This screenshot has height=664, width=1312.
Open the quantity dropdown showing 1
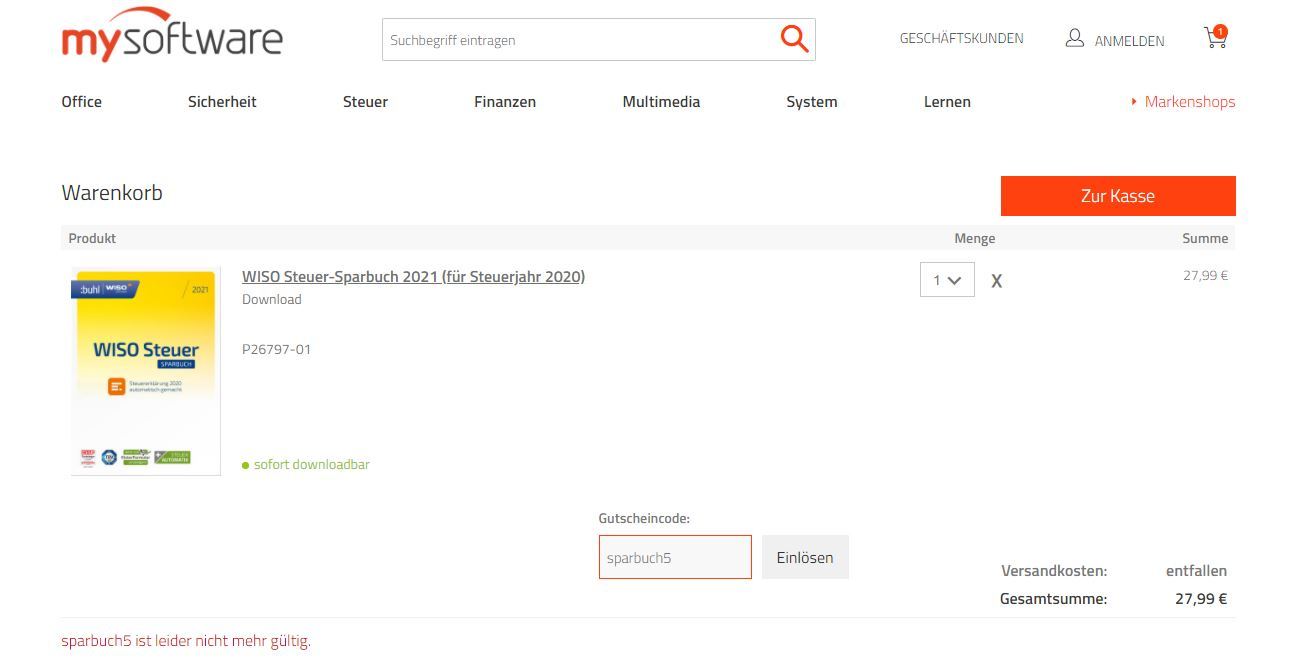[x=947, y=280]
